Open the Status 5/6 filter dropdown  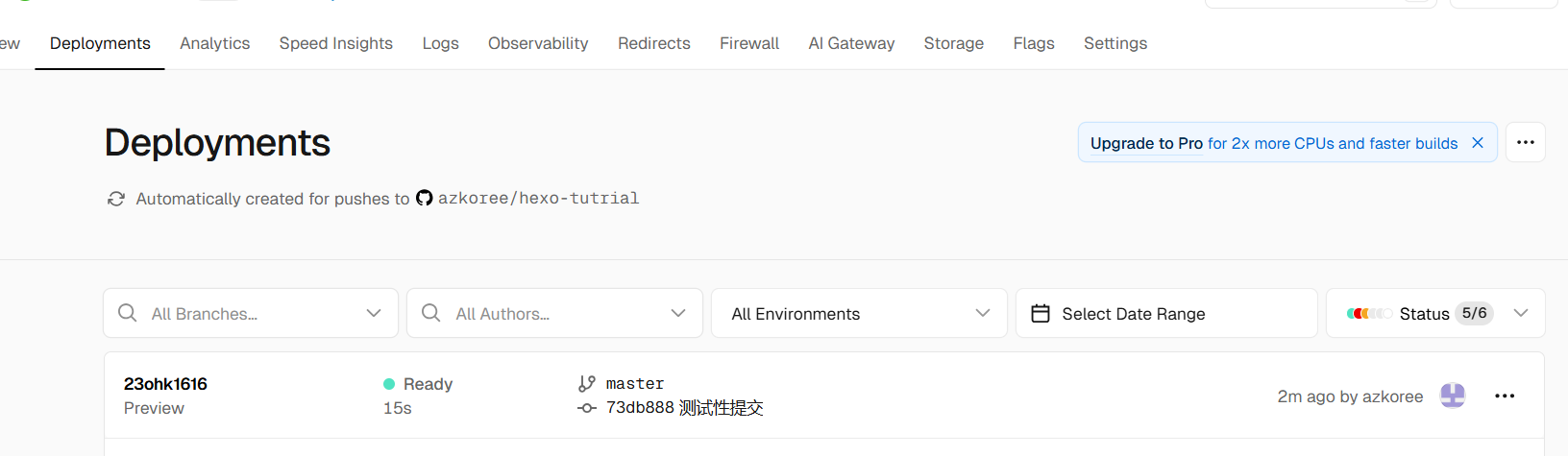click(x=1520, y=313)
